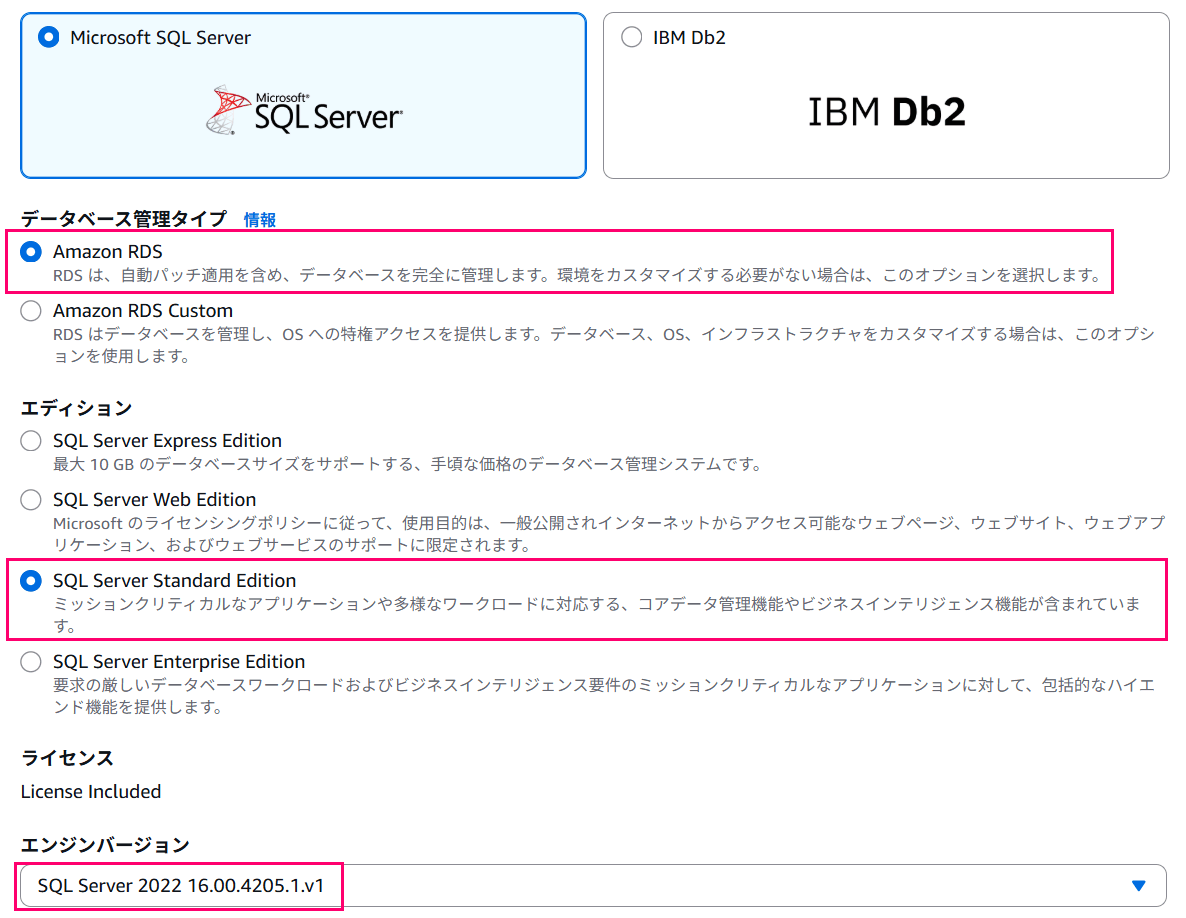The width and height of the screenshot is (1186, 918).
Task: Click the Amazon RDS 自動パッチ適用 description
Action: tap(579, 275)
